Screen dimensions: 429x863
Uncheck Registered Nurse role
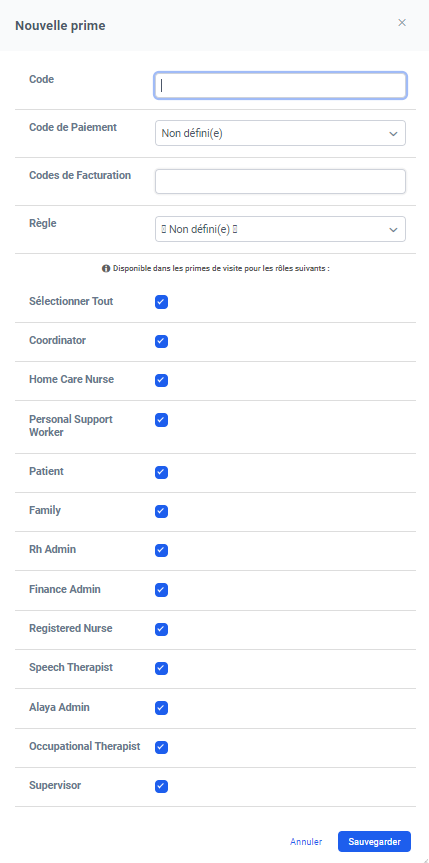click(x=161, y=629)
